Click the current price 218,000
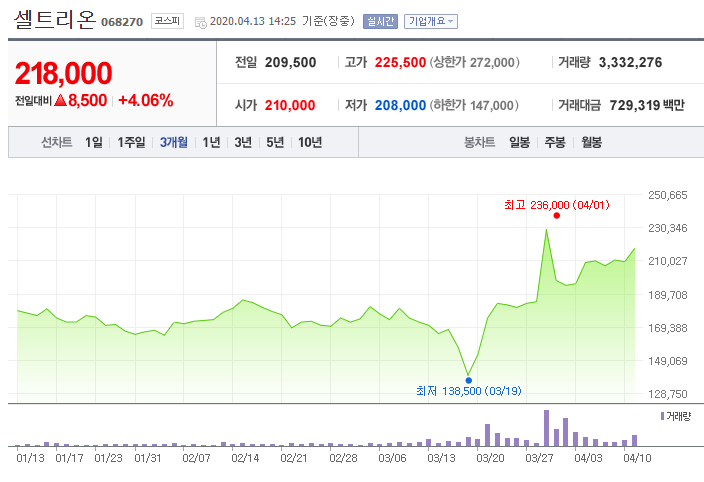 pos(63,73)
